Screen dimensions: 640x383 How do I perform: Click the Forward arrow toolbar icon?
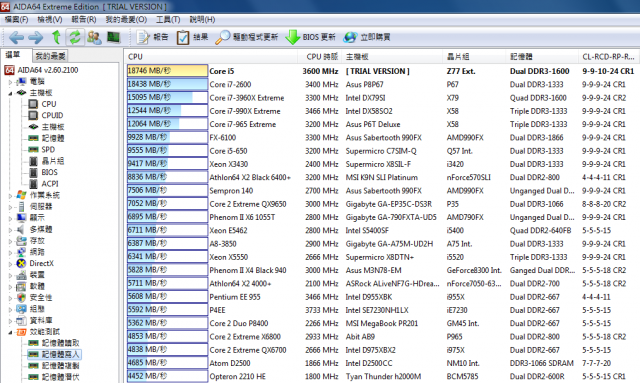pos(36,38)
